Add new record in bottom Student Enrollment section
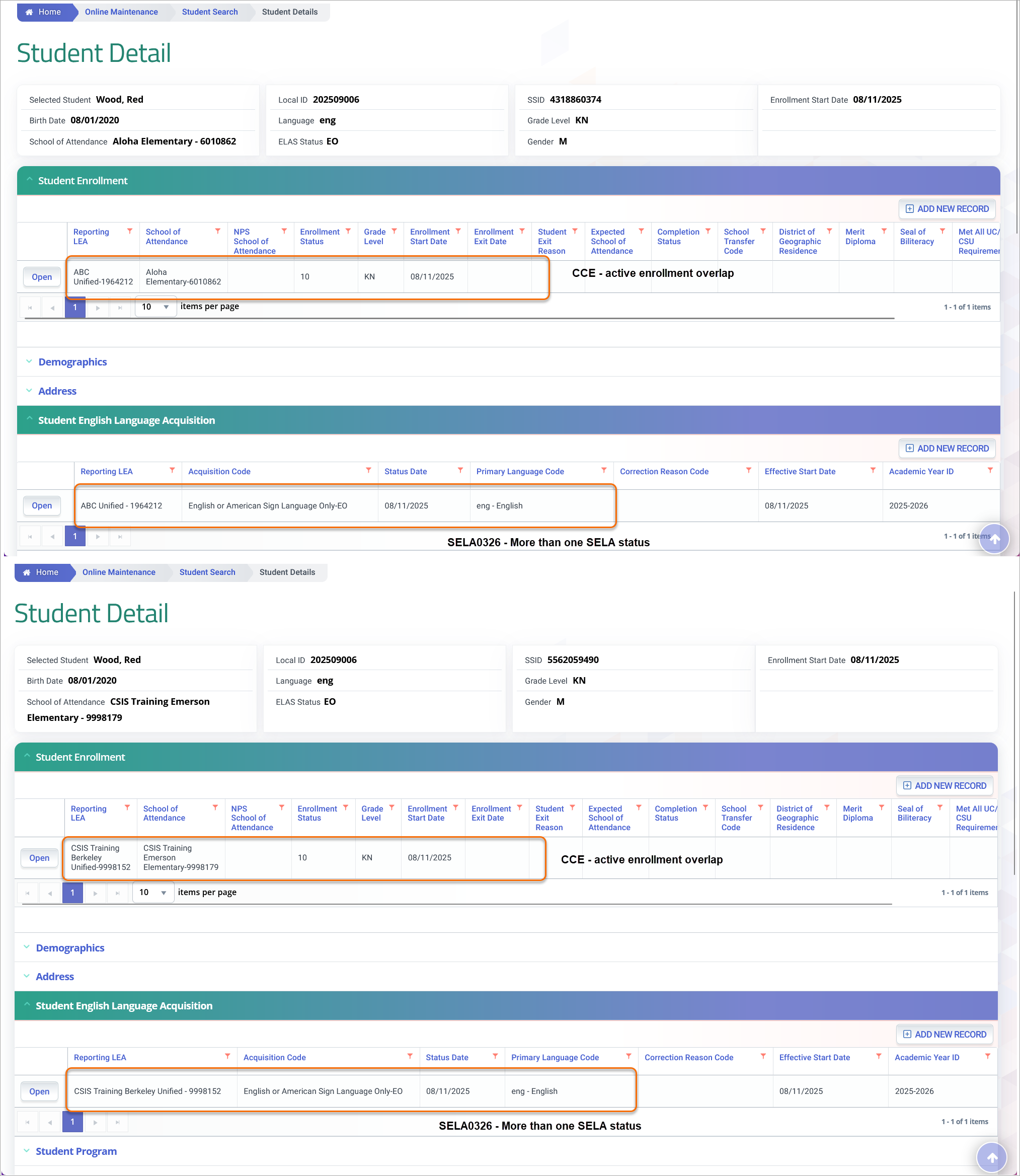This screenshot has height=1176, width=1020. coord(945,786)
